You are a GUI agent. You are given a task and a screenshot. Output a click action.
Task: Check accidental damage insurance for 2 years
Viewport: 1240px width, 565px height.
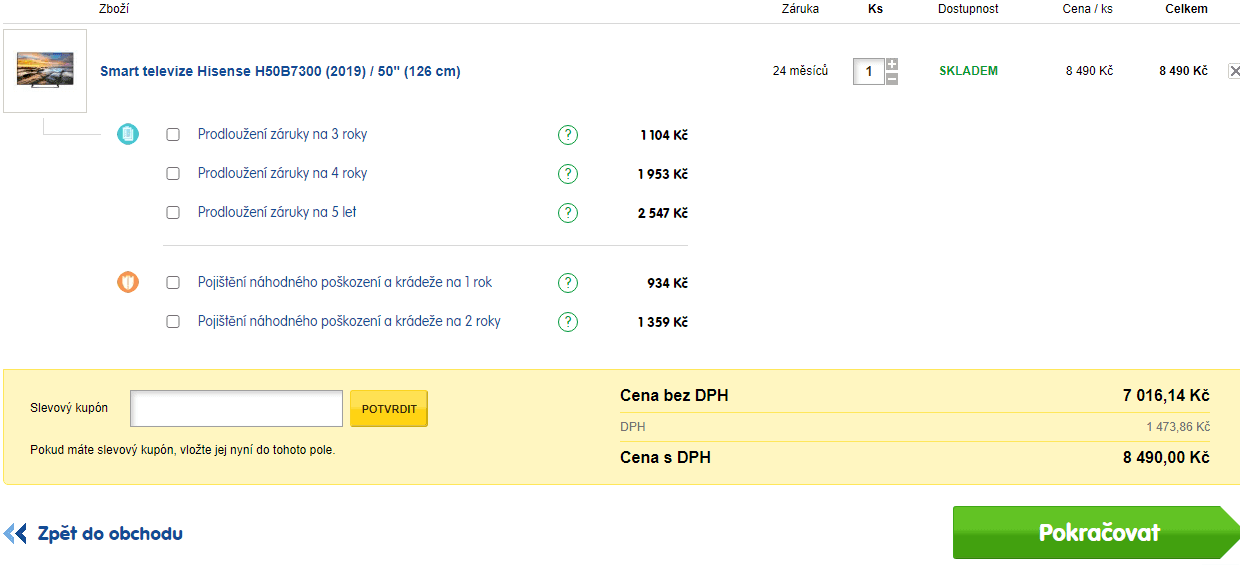point(173,321)
